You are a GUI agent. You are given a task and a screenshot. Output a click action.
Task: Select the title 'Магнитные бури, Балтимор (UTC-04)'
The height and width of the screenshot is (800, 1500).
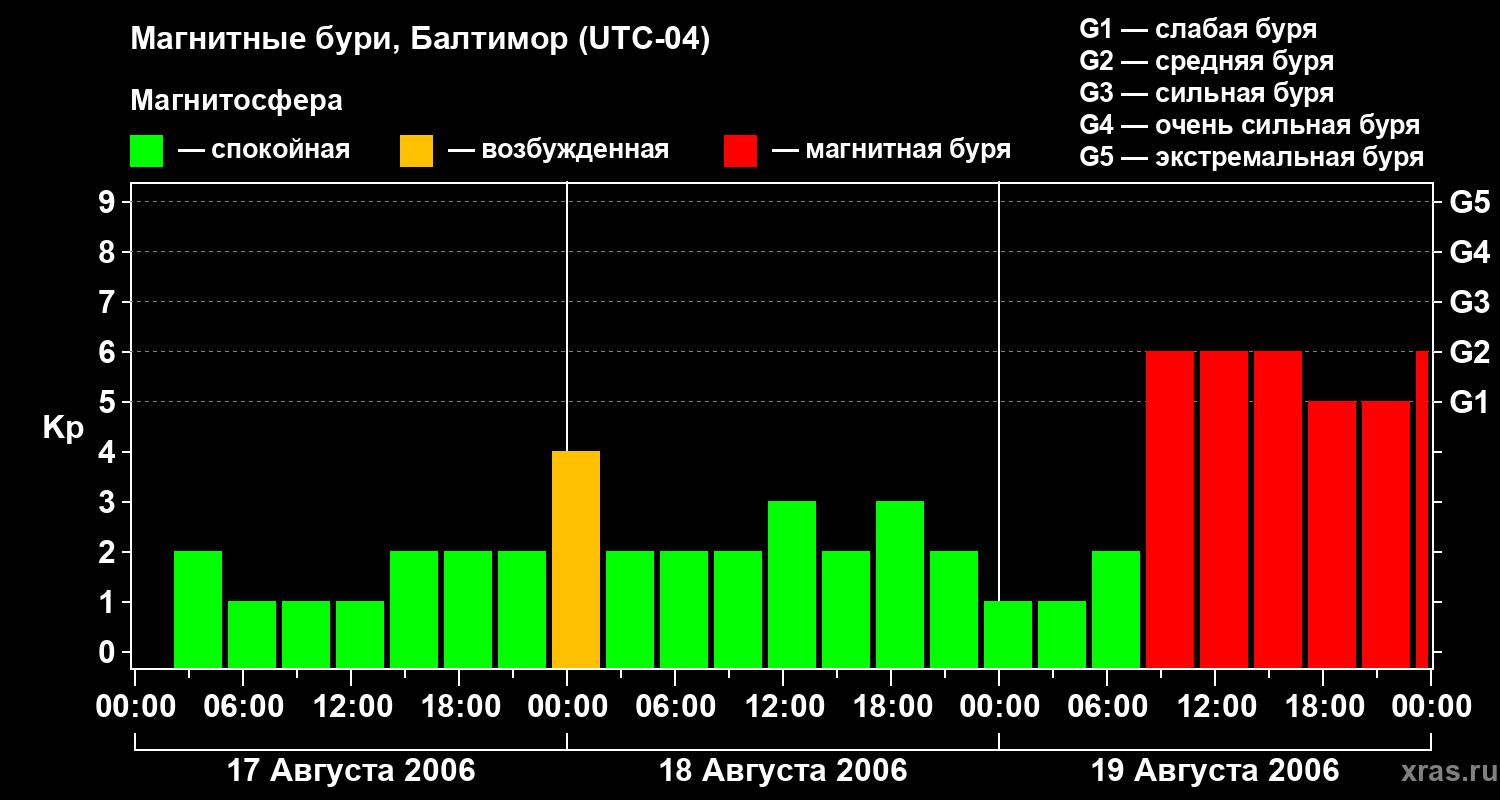(420, 40)
